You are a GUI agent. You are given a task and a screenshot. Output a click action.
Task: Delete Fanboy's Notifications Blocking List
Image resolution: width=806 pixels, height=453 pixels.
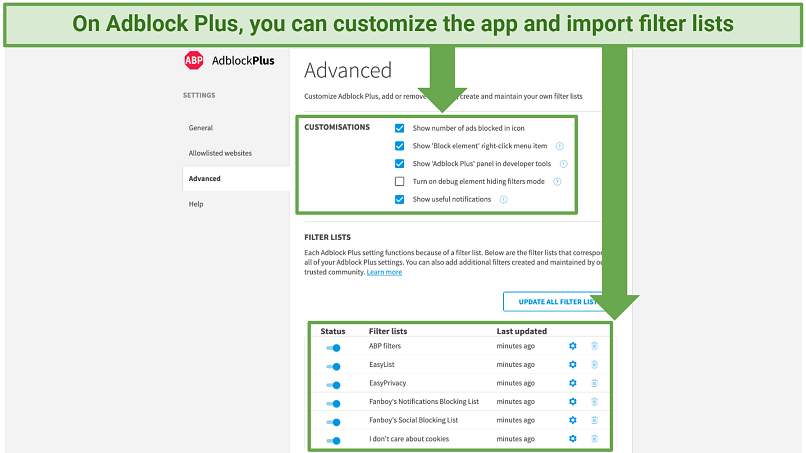pyautogui.click(x=594, y=402)
